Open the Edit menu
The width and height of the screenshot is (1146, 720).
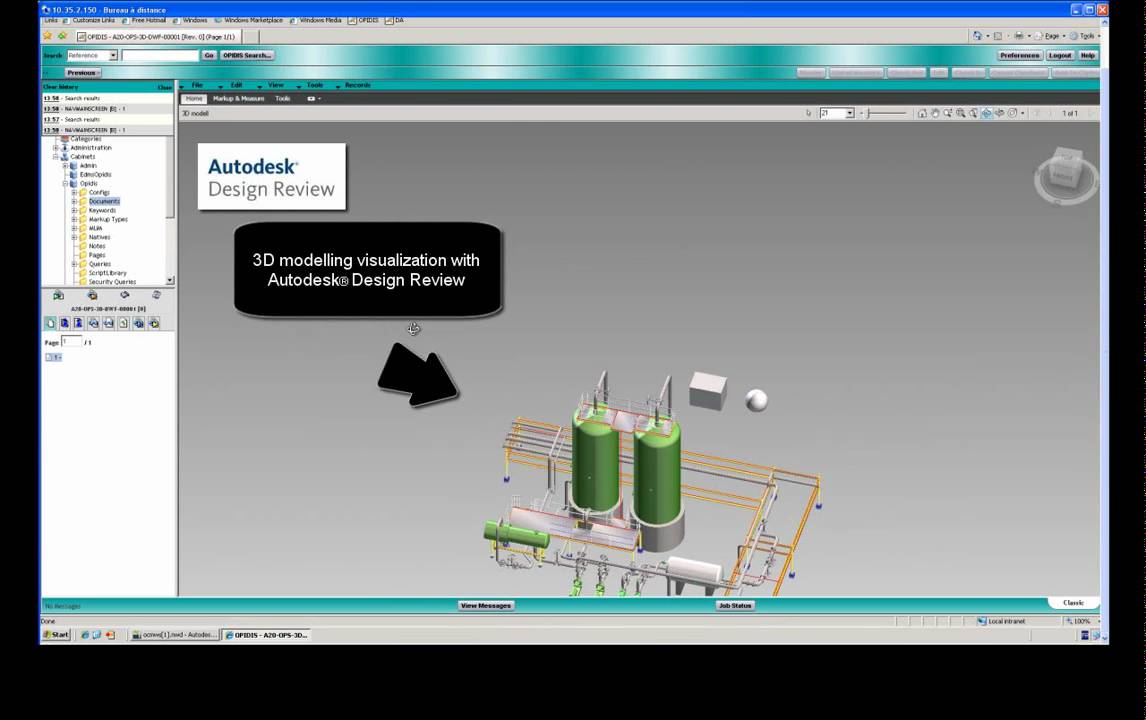(236, 86)
